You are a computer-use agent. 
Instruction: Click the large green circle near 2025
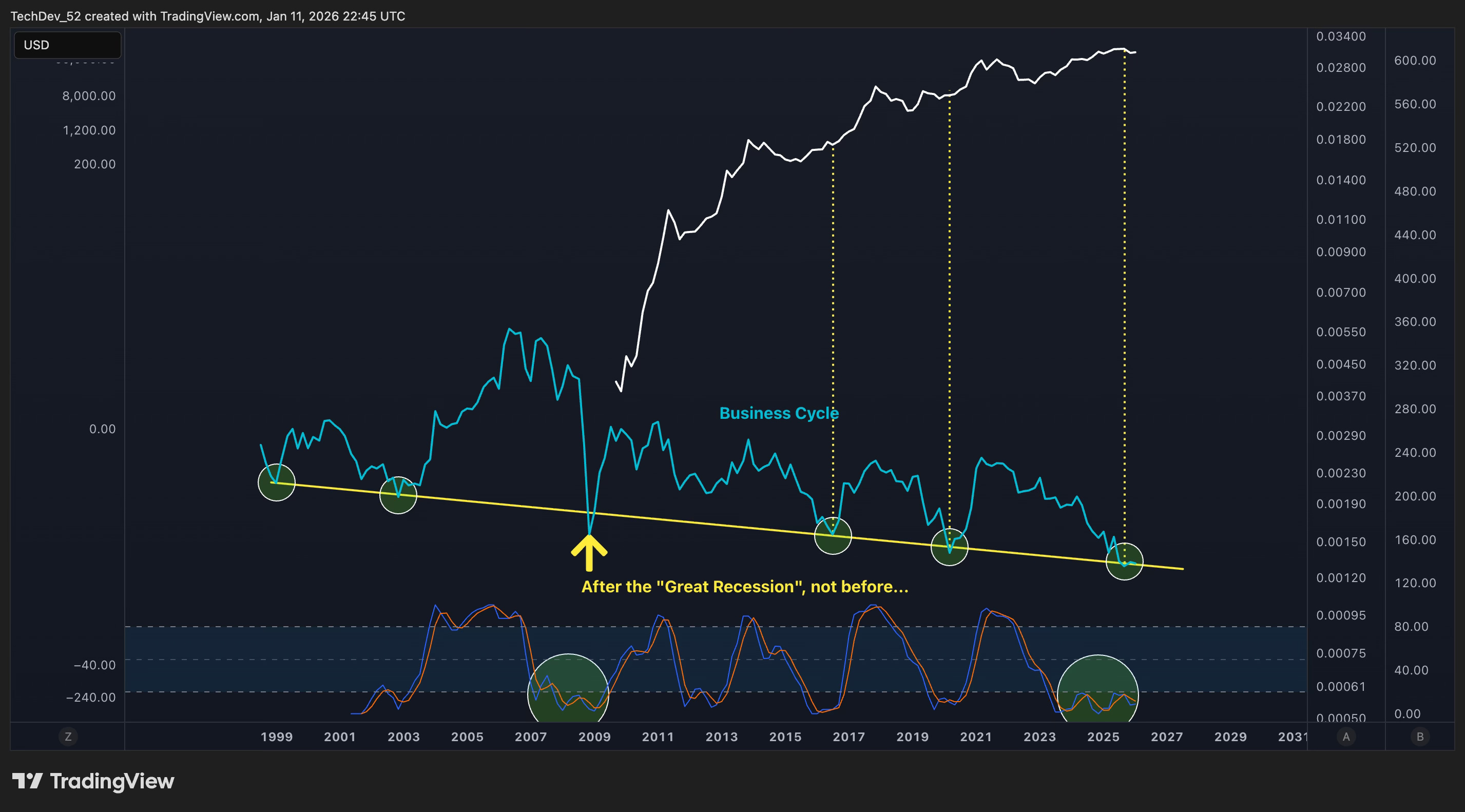pyautogui.click(x=1097, y=691)
